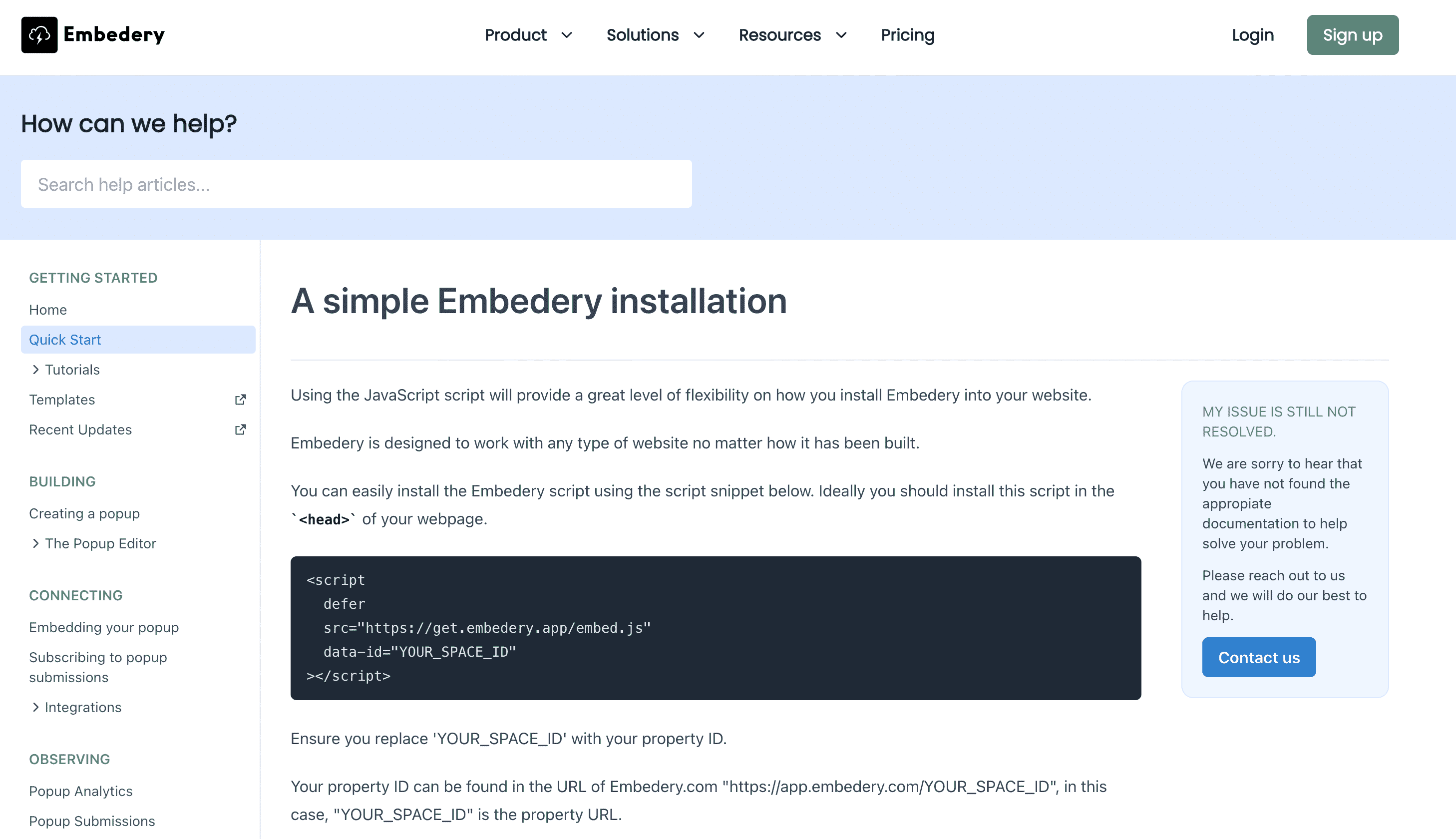1456x839 pixels.
Task: Expand the Tutorials chevron
Action: pyautogui.click(x=36, y=370)
